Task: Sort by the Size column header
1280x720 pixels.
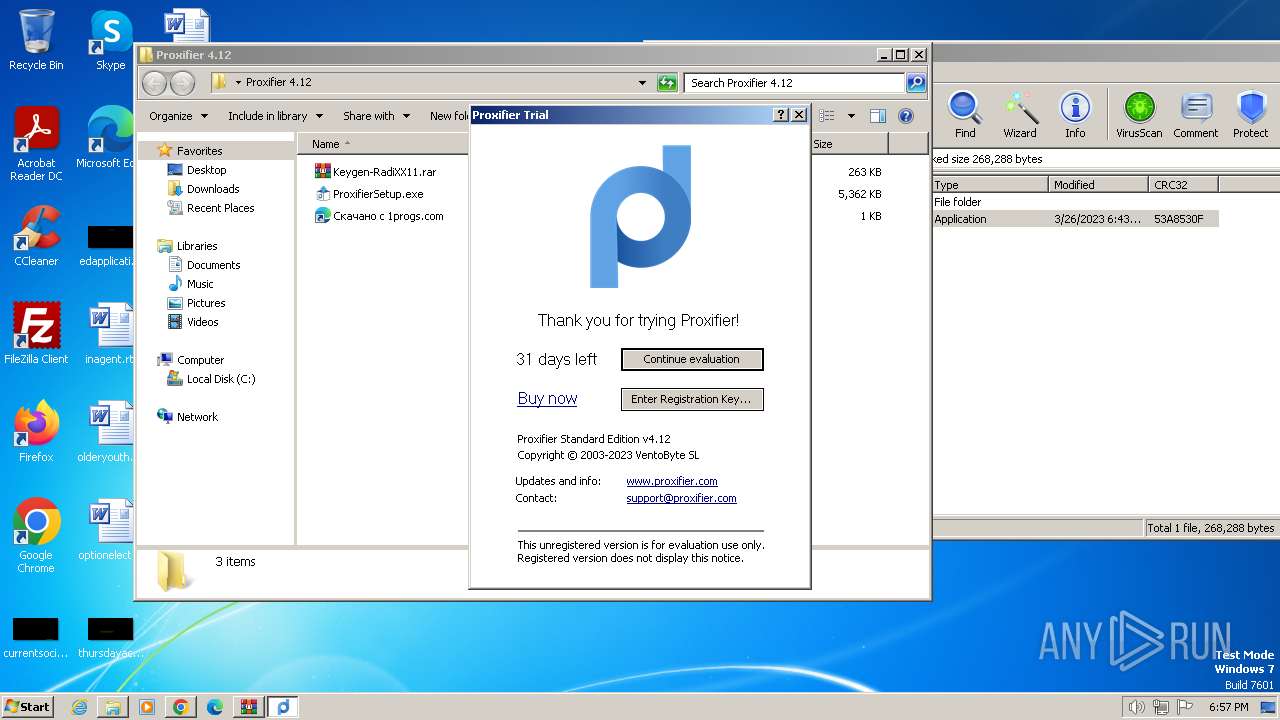Action: 848,144
